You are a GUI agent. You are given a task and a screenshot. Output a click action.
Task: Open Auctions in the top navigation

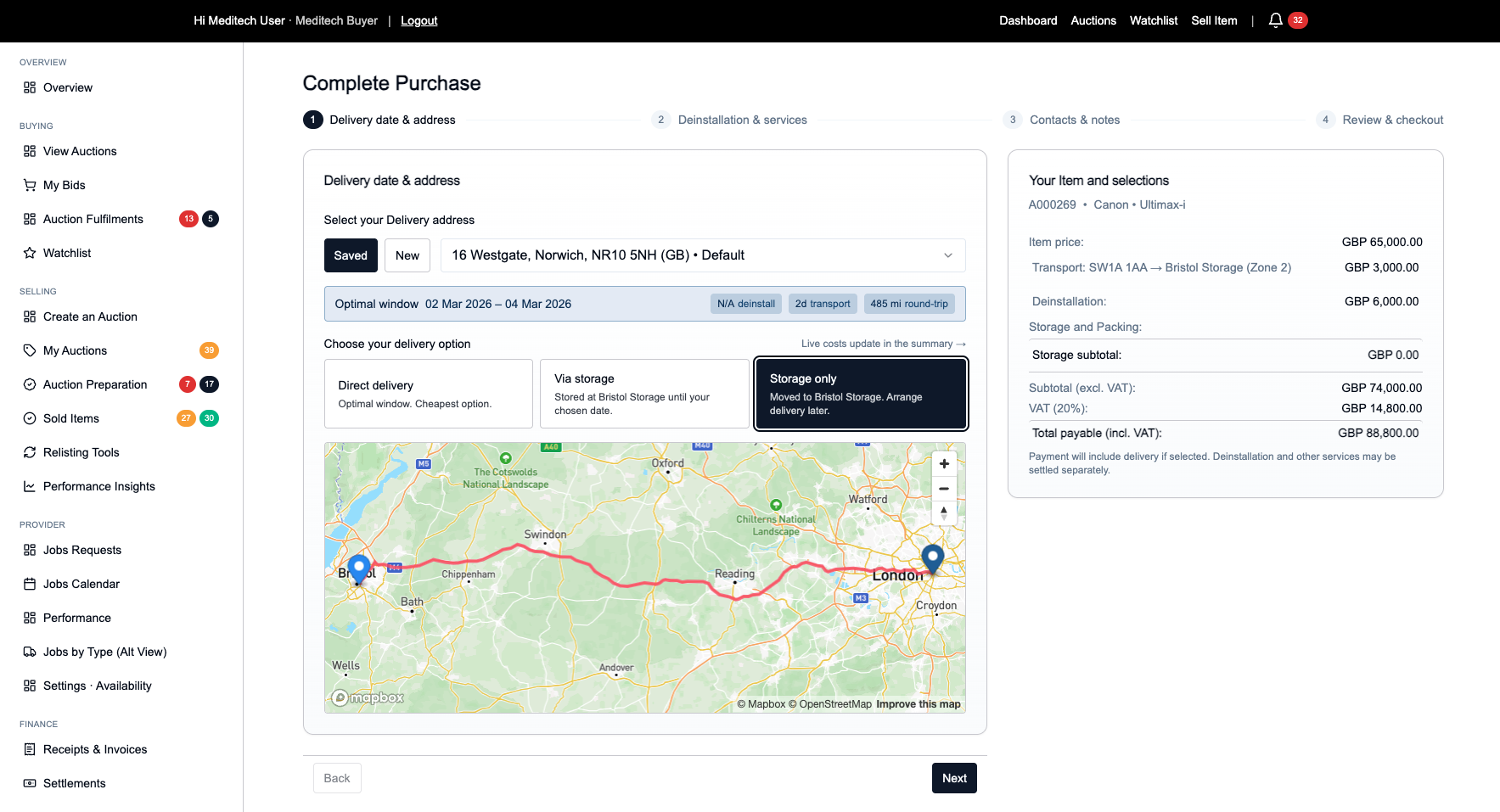tap(1093, 20)
